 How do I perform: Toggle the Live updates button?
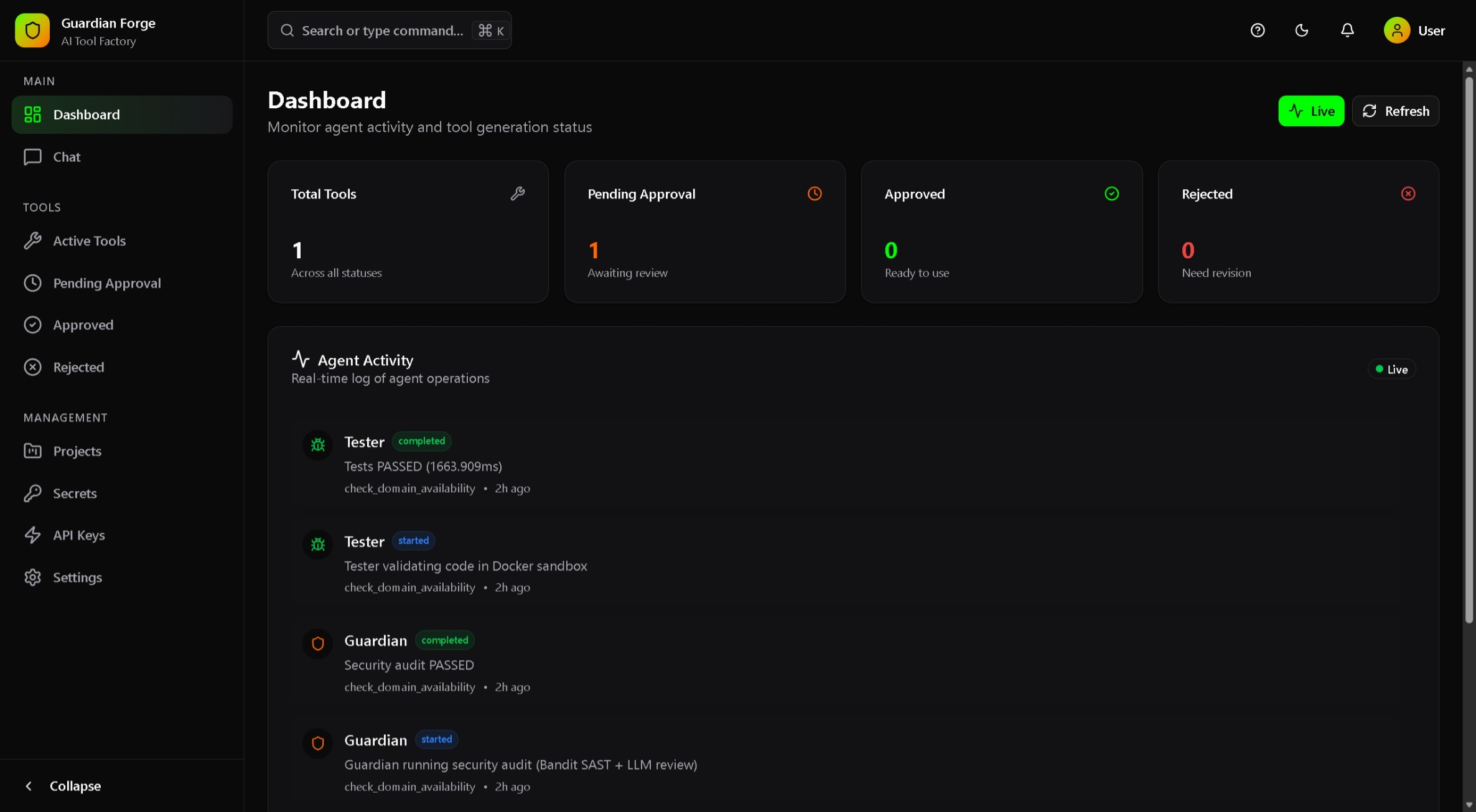(x=1311, y=111)
